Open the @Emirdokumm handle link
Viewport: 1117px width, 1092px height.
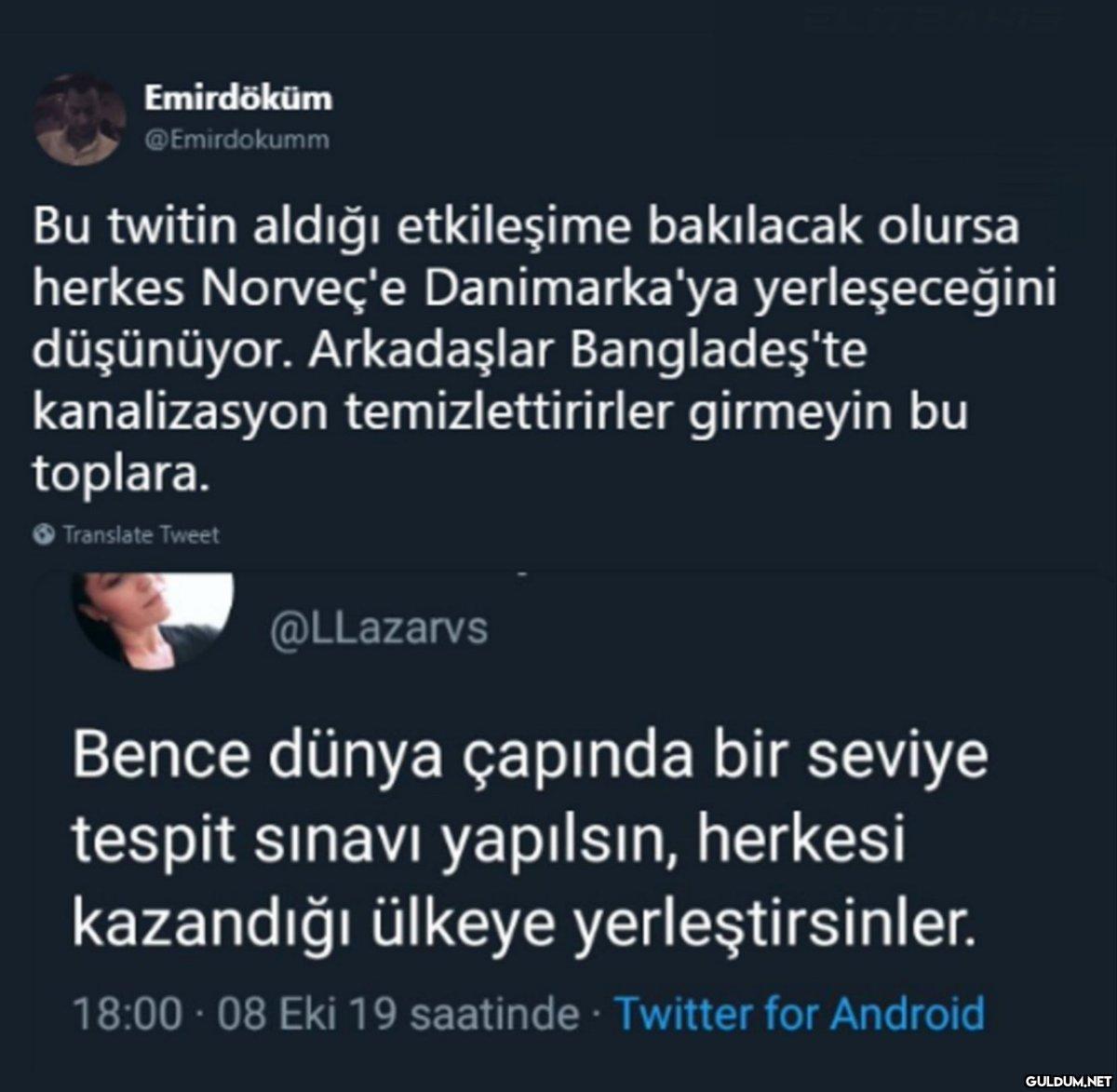236,141
